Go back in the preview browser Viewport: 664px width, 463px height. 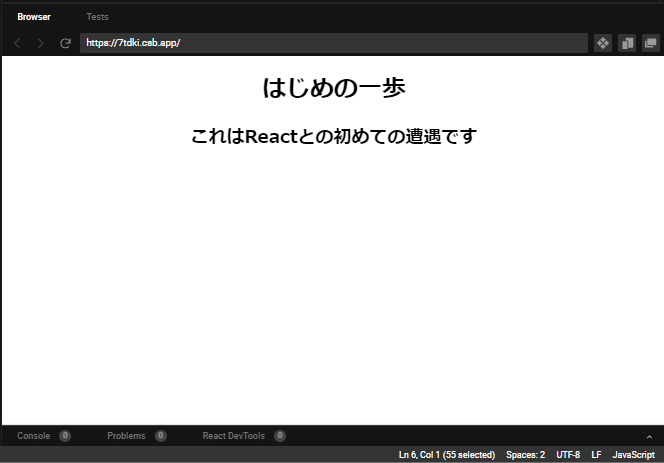click(17, 43)
